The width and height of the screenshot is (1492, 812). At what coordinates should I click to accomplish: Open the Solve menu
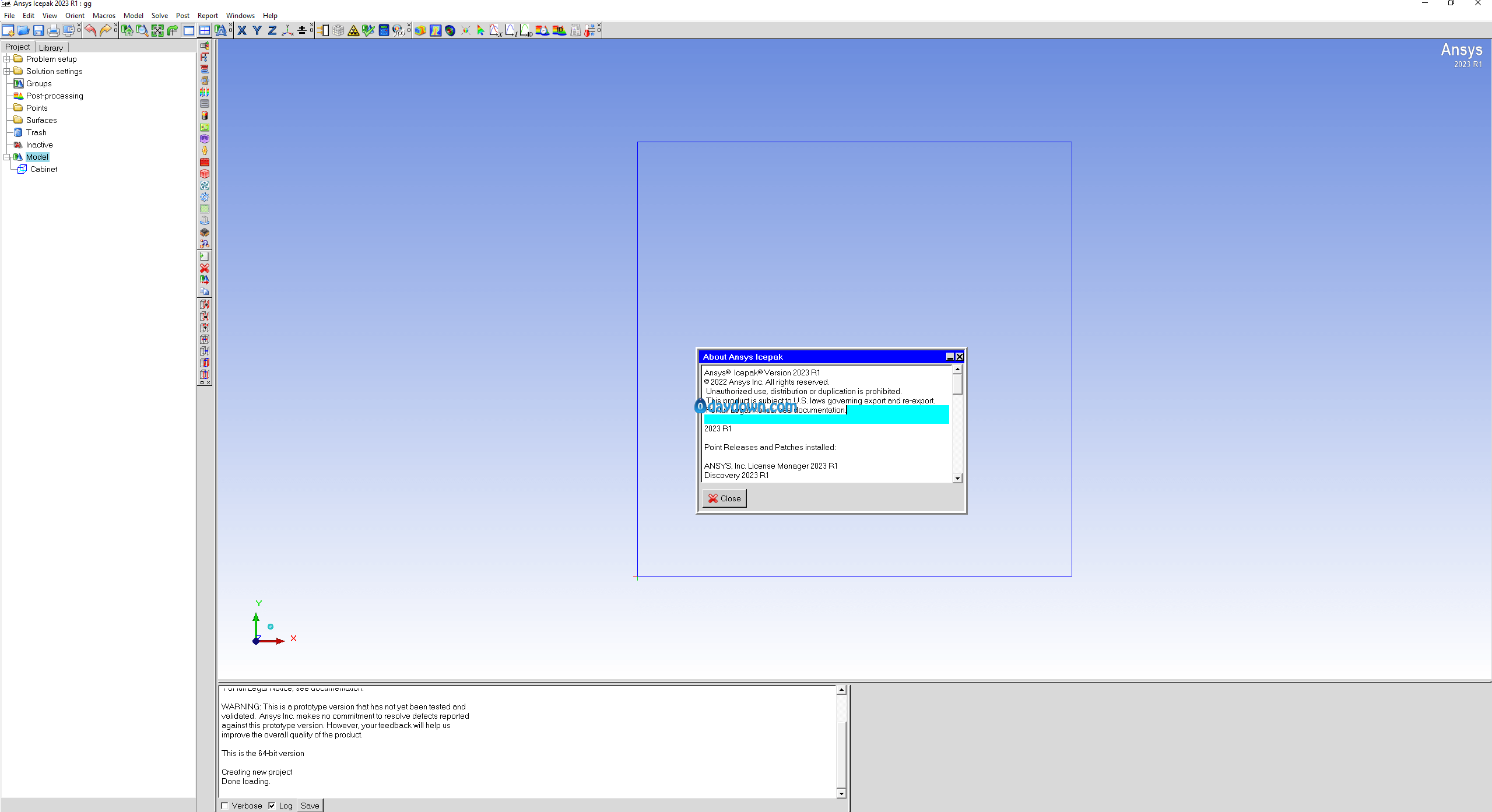159,16
